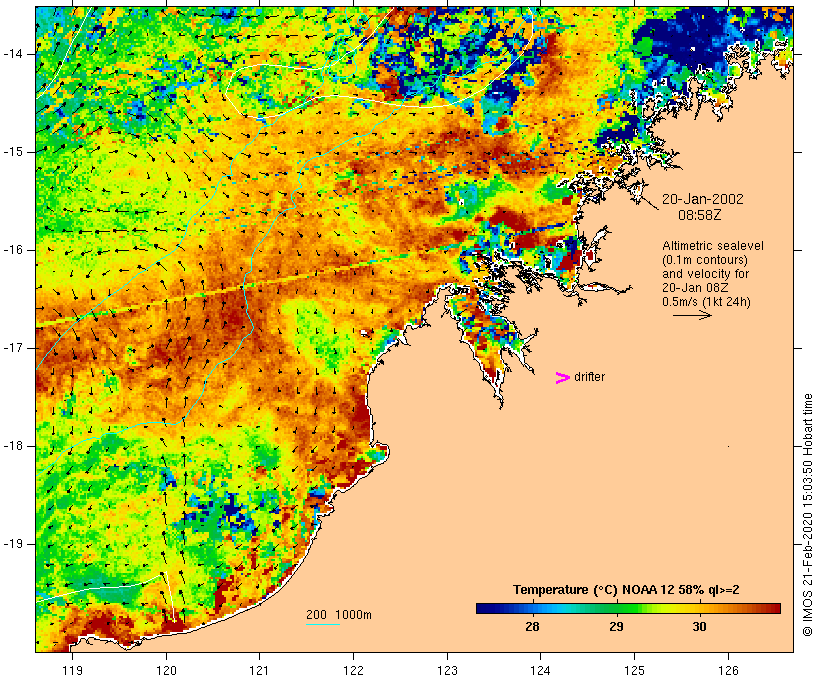Viewport: 820px width, 680px height.
Task: Click the longitude label '125'
Action: (634, 670)
